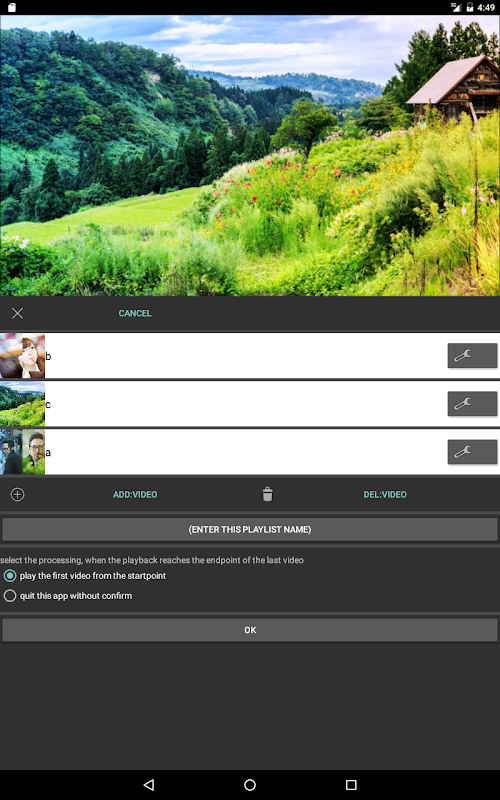Tap the Android home circle icon
This screenshot has width=500, height=800.
(x=250, y=785)
